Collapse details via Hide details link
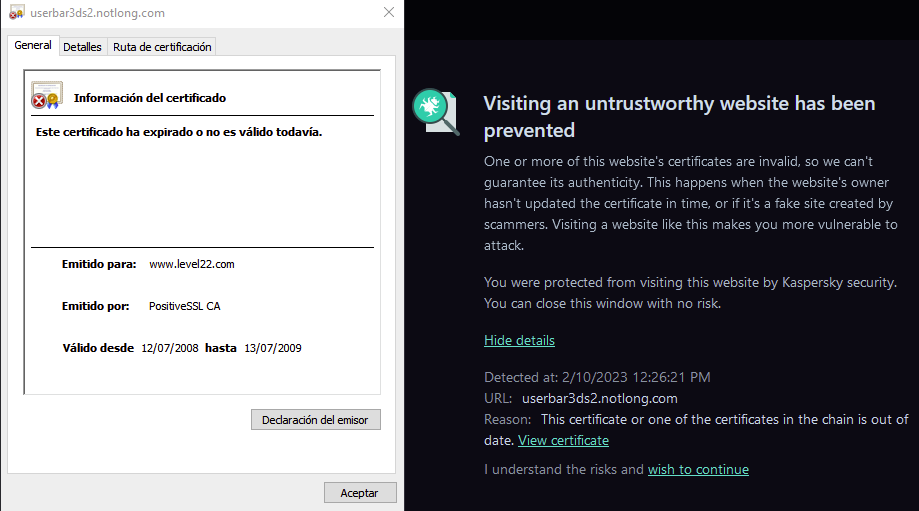The width and height of the screenshot is (919, 511). (519, 341)
